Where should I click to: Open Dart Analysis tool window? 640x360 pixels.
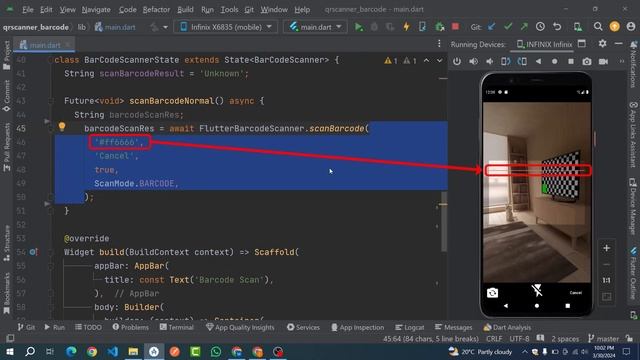(507, 327)
